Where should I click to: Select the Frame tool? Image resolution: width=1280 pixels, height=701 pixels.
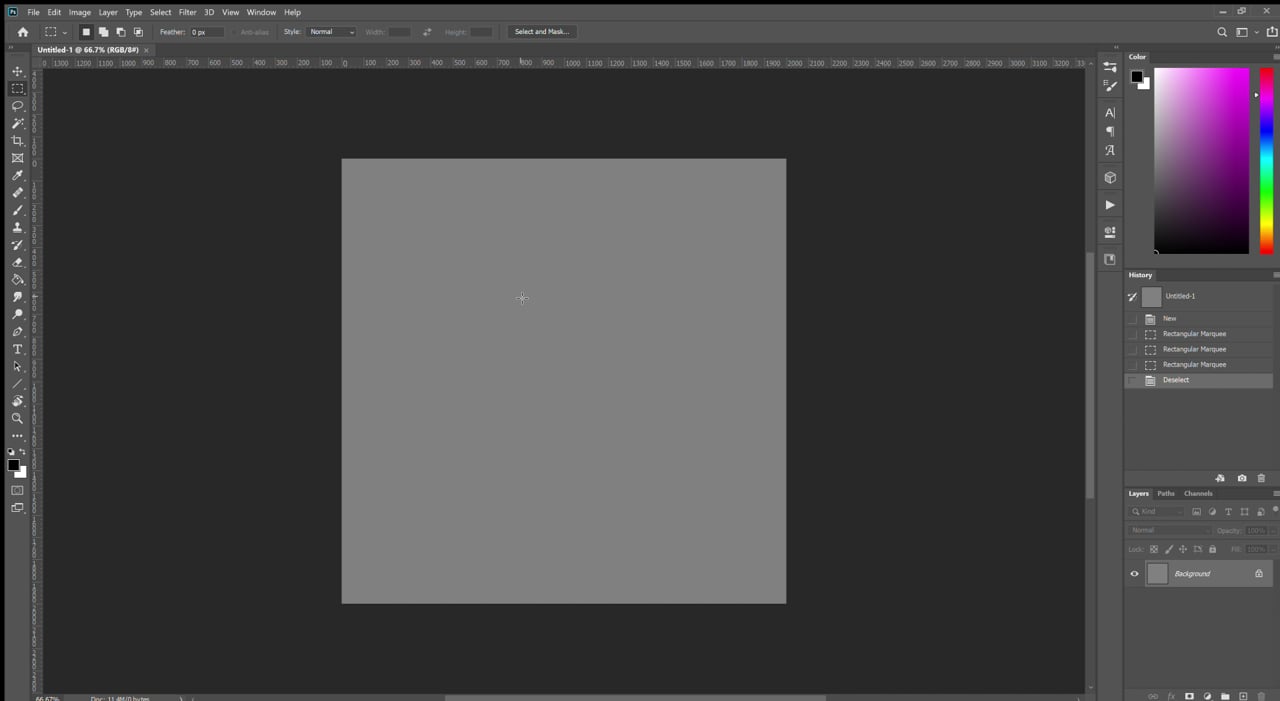pos(17,158)
